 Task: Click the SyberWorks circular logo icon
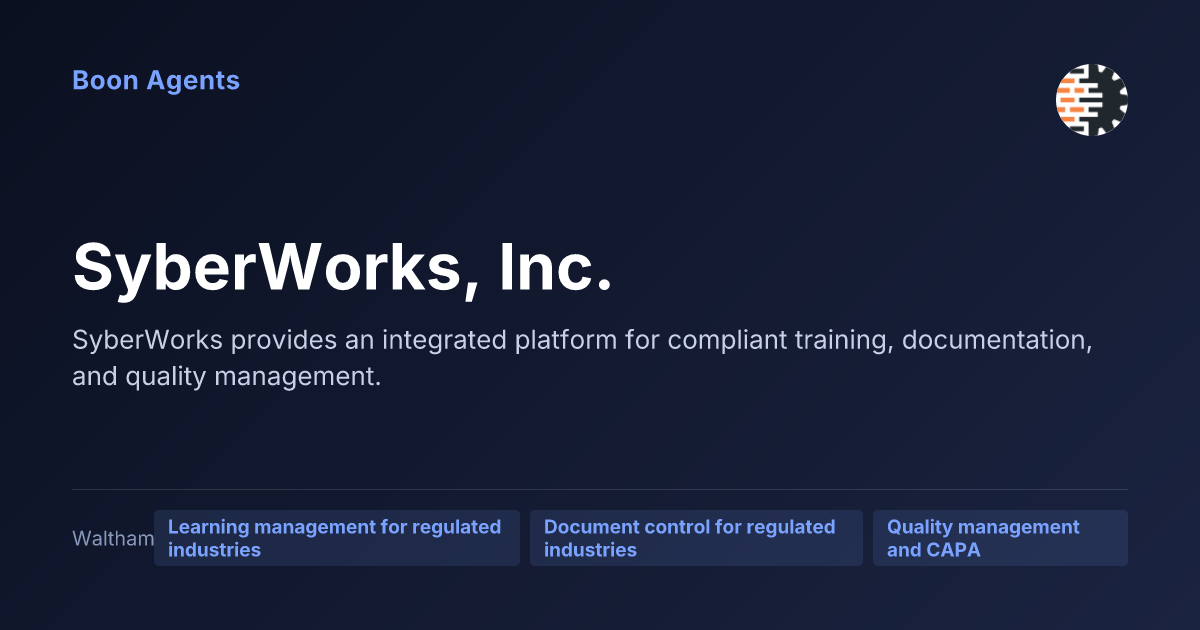pos(1092,100)
